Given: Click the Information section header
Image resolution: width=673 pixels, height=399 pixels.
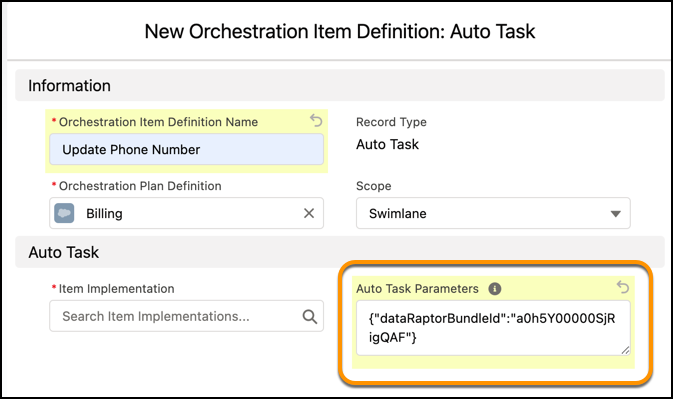Looking at the screenshot, I should (x=340, y=85).
